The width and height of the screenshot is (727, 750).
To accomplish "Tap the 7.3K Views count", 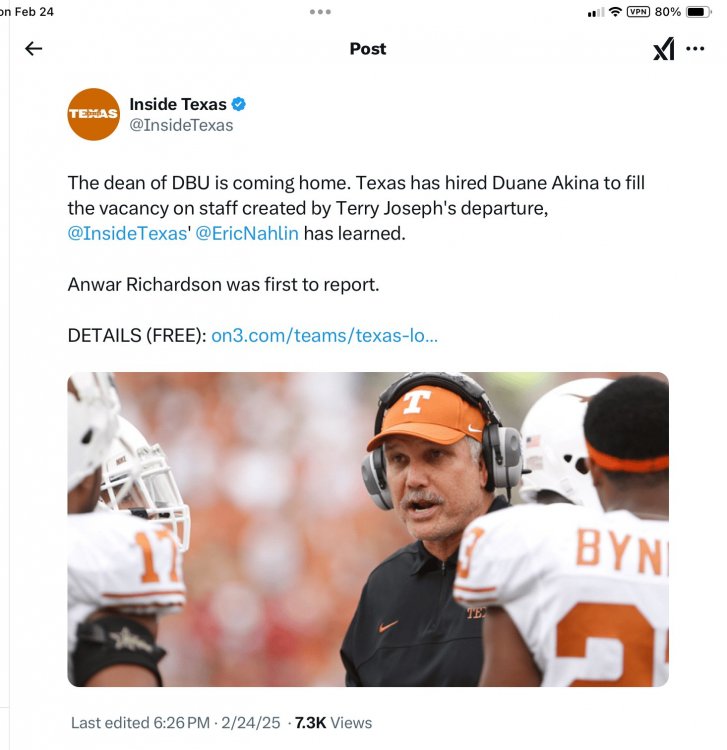I will [333, 722].
